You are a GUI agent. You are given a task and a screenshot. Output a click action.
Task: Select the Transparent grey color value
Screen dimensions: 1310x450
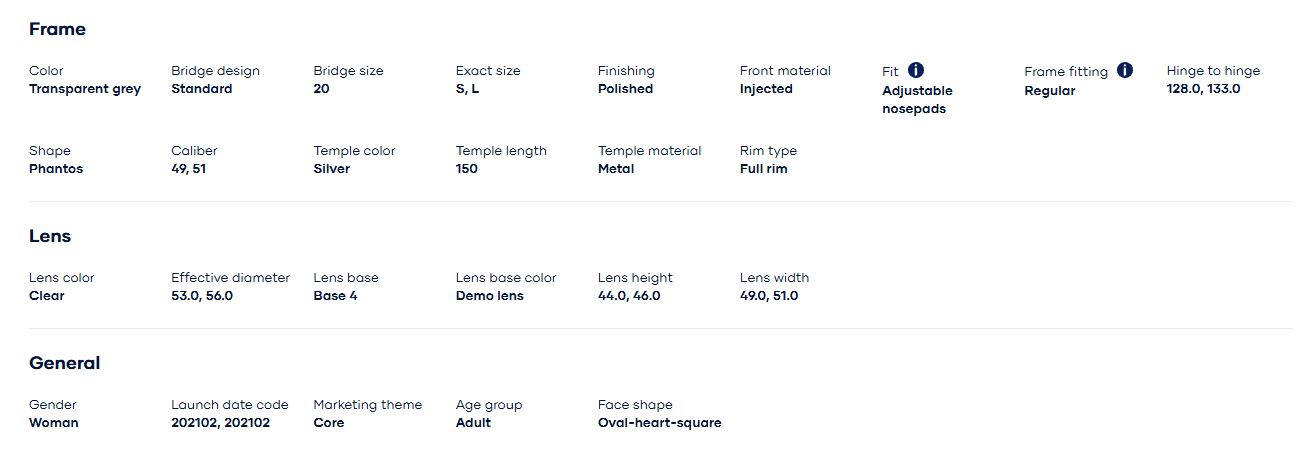pyautogui.click(x=85, y=89)
